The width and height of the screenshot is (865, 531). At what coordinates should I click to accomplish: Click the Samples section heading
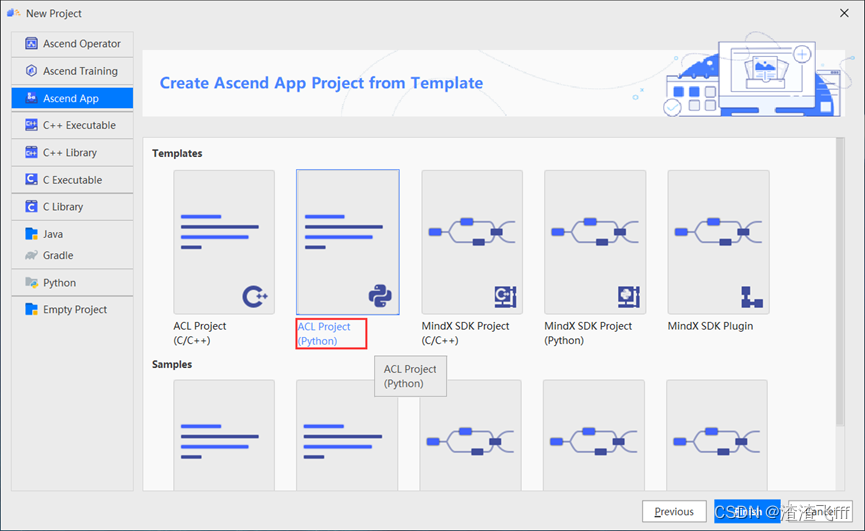tap(172, 364)
